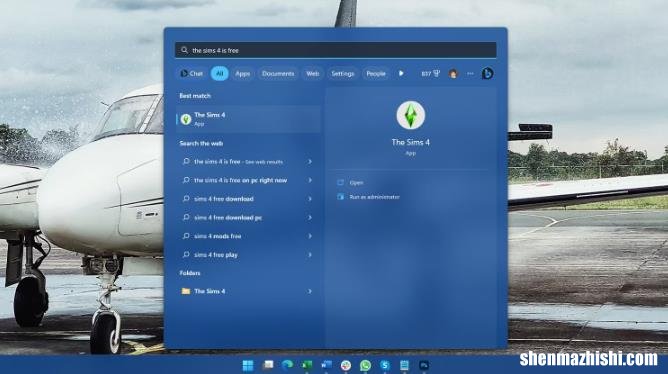The image size is (668, 374).
Task: Switch to the Web filter tab
Action: pyautogui.click(x=313, y=73)
